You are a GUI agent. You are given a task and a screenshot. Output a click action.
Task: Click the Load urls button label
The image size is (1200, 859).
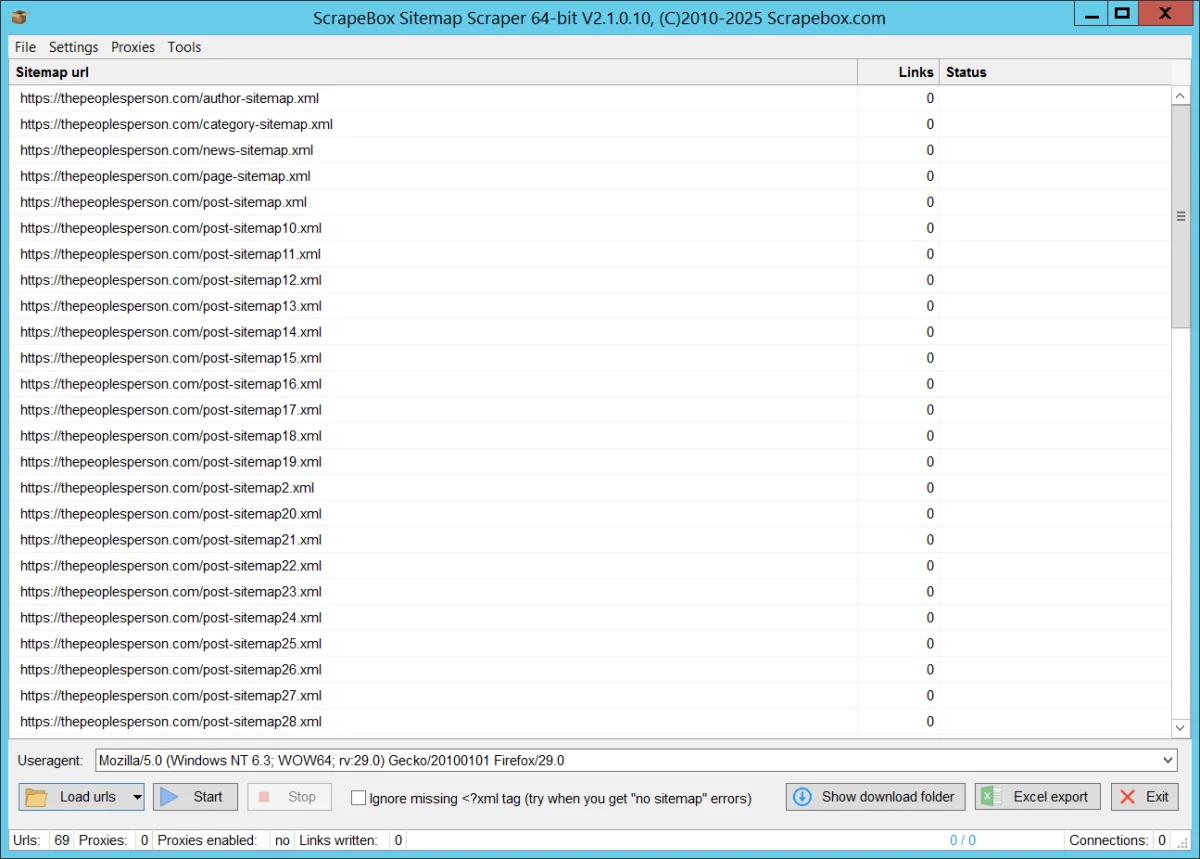[88, 797]
